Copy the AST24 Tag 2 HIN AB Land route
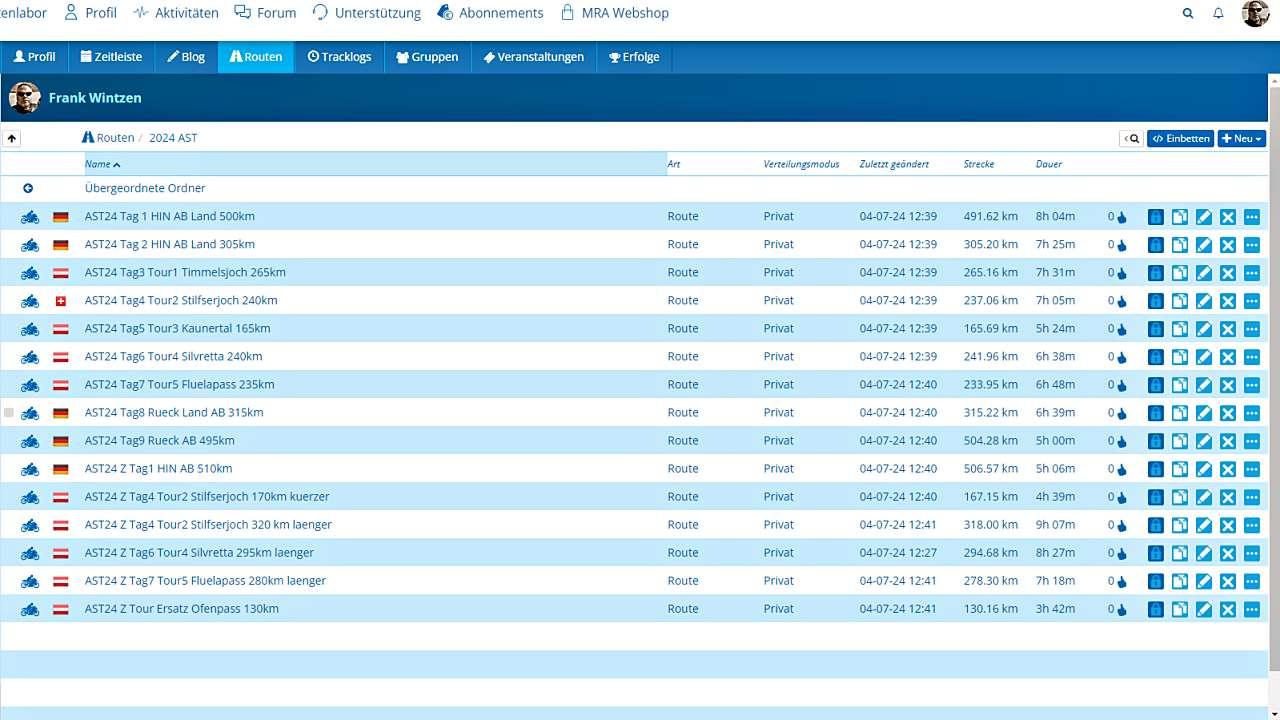This screenshot has width=1280, height=720. pyautogui.click(x=1180, y=245)
